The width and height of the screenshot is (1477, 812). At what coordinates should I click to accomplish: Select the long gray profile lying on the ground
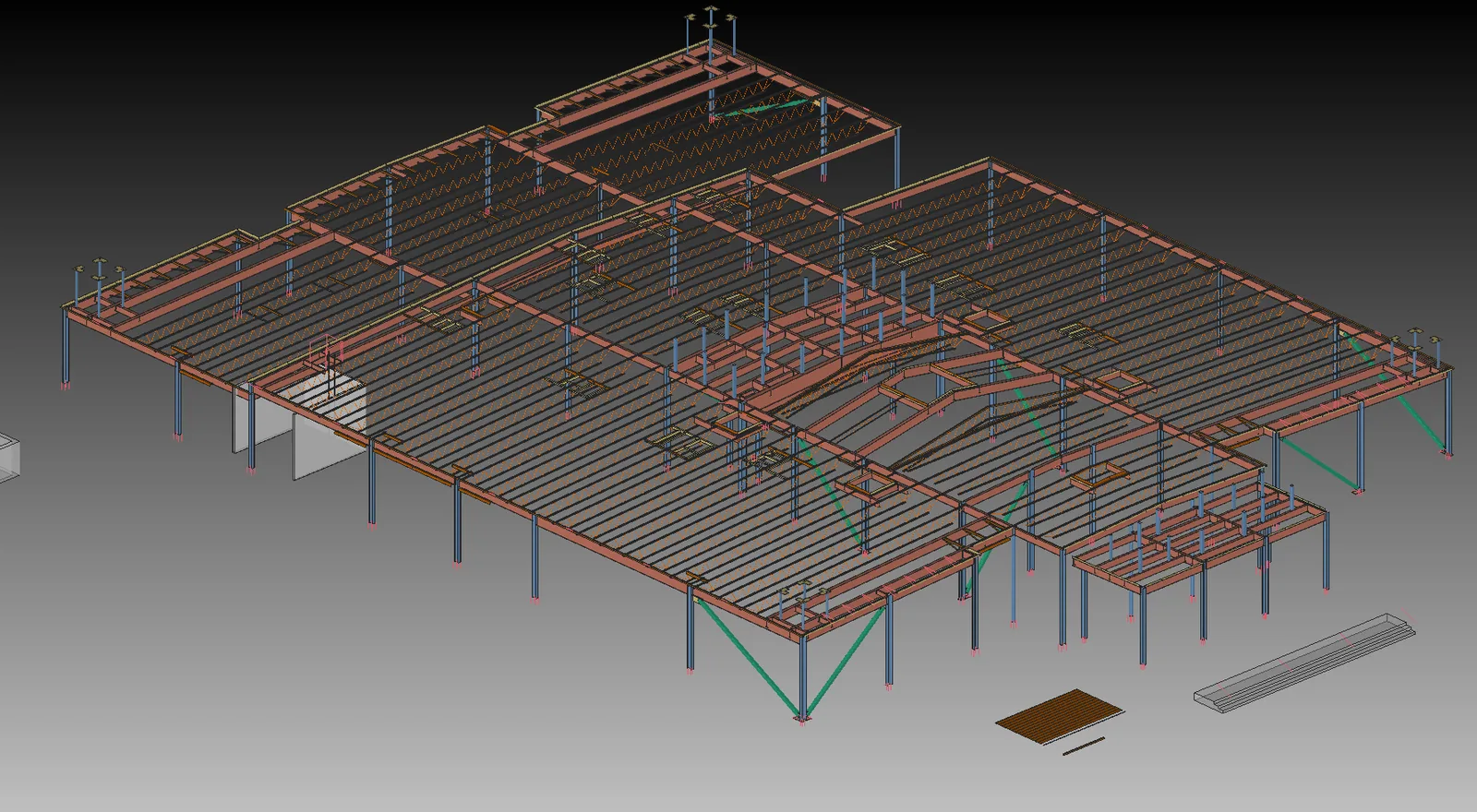pyautogui.click(x=1304, y=663)
